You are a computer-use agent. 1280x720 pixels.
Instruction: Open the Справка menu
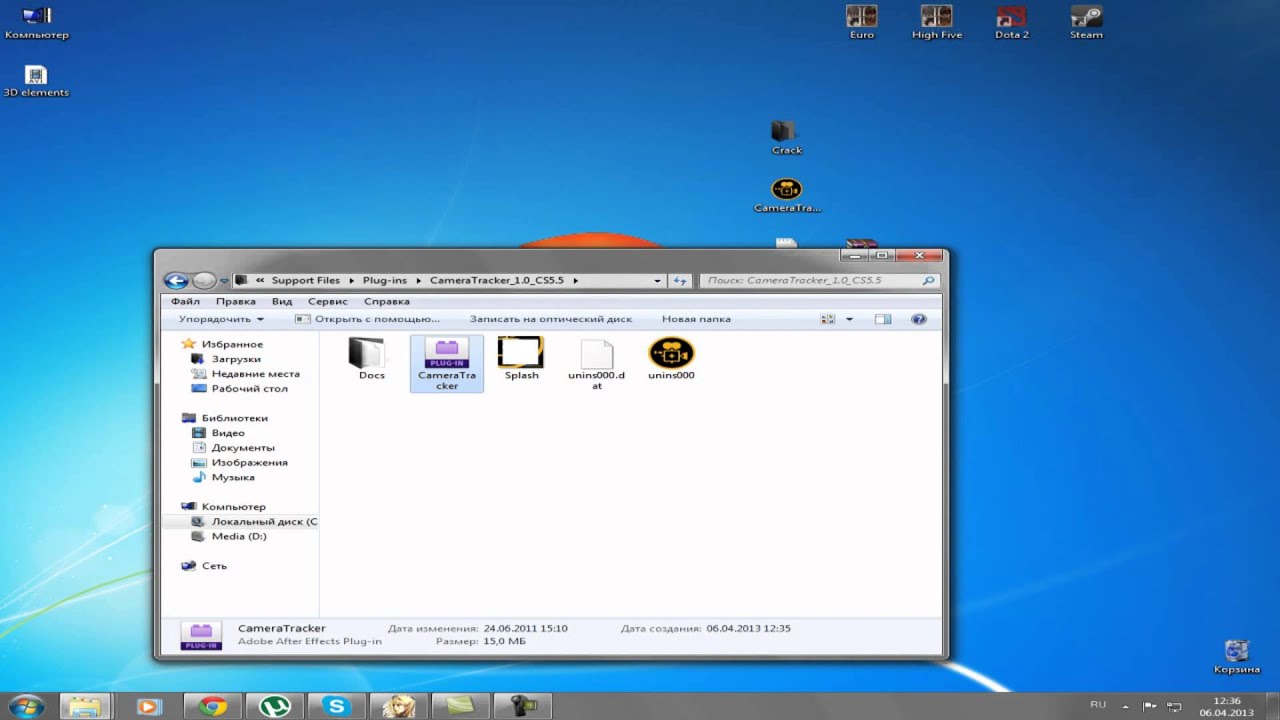[387, 301]
